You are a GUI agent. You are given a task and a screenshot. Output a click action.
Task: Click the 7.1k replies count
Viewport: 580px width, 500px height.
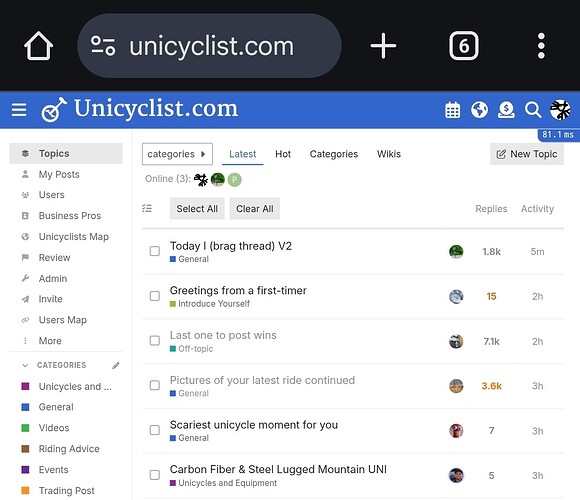click(491, 341)
